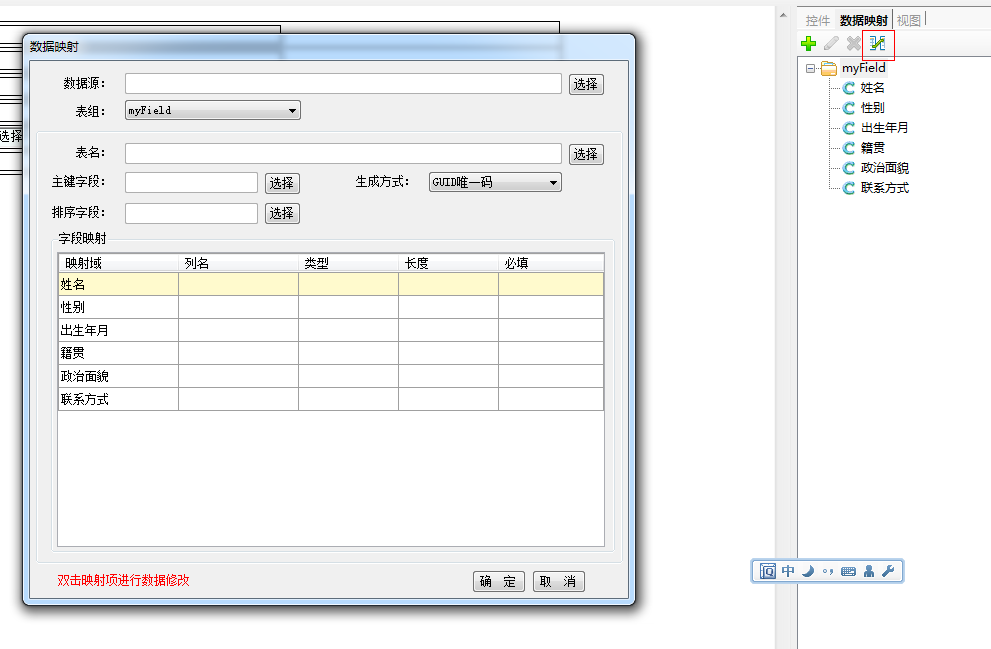Open the 表组 myField dropdown

coord(213,111)
